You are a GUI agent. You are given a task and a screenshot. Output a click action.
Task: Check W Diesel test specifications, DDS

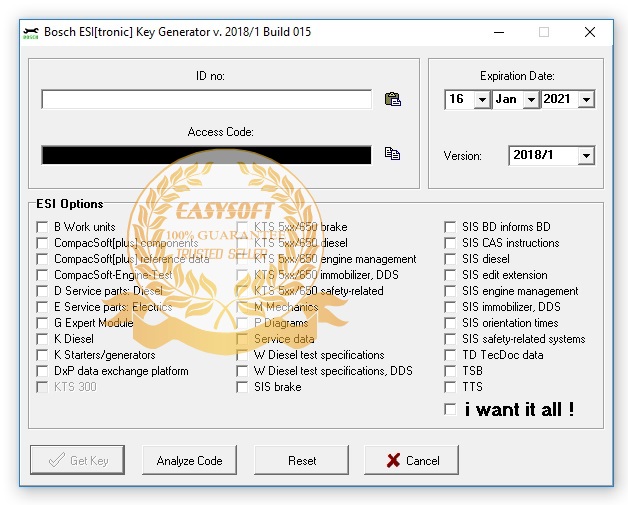coord(242,371)
